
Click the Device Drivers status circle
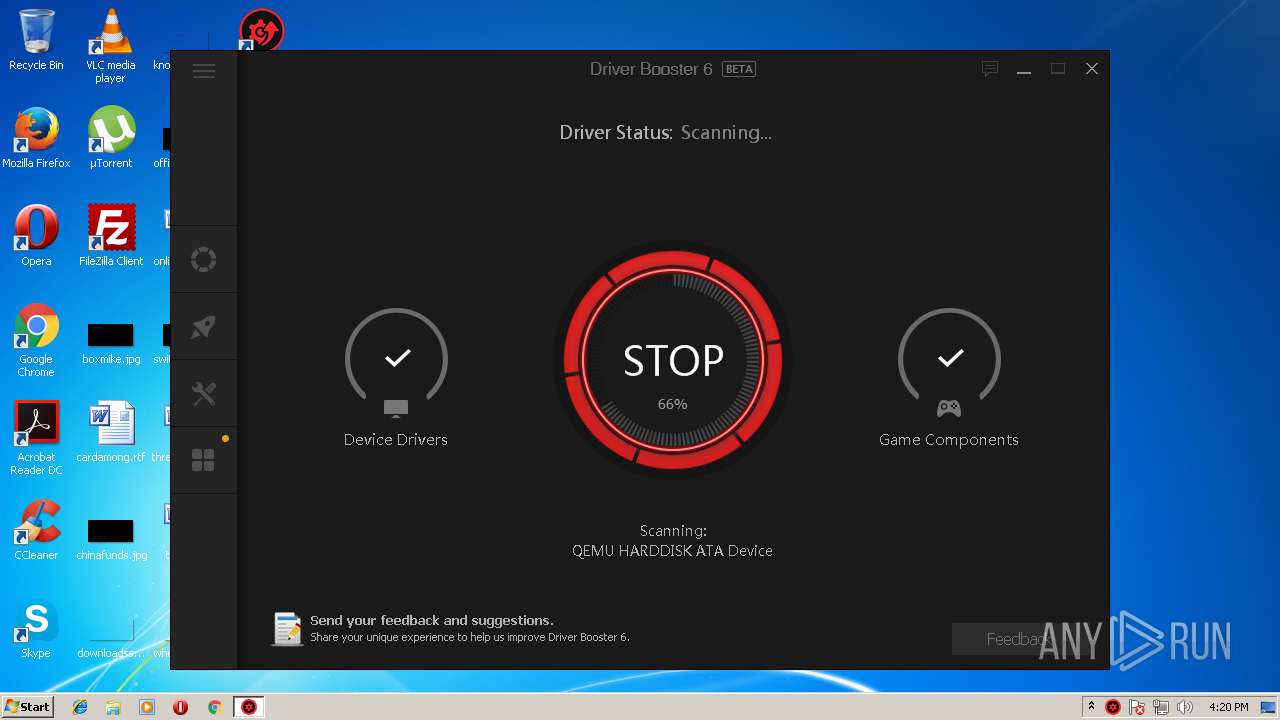pyautogui.click(x=396, y=360)
